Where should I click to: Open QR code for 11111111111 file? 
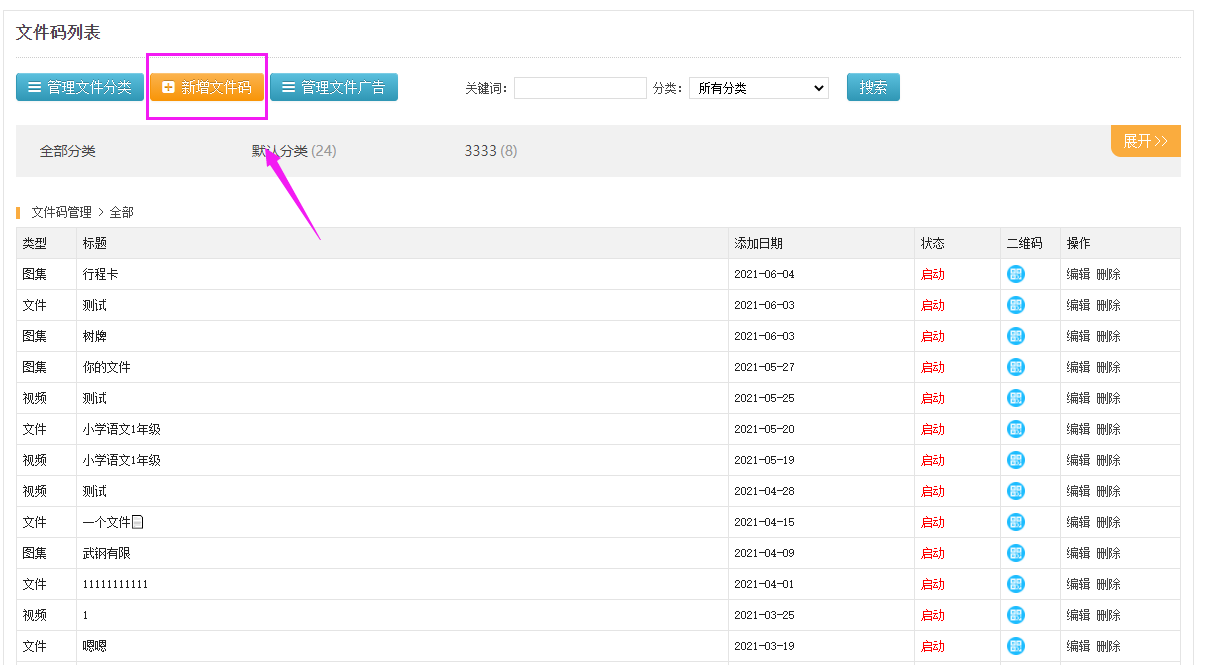(1015, 584)
